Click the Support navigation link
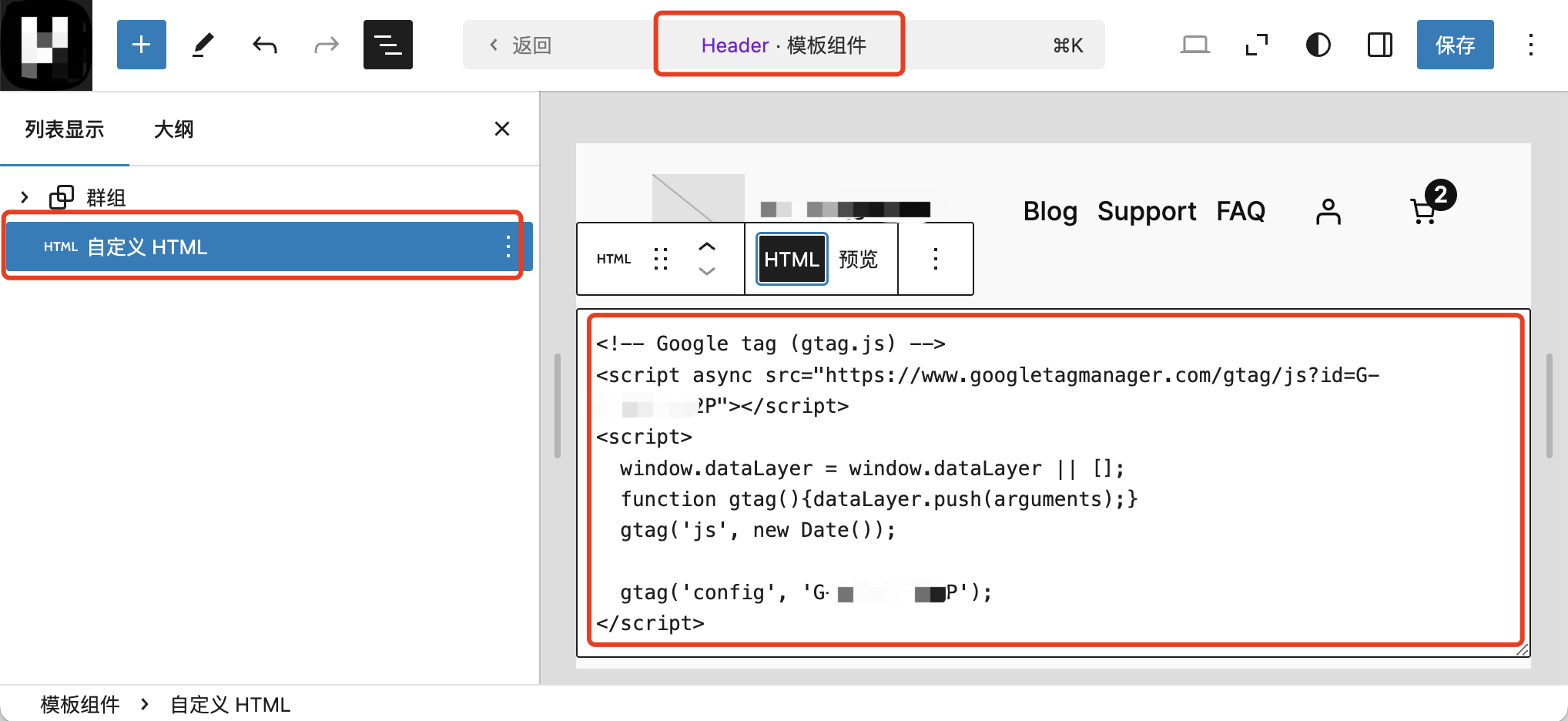Image resolution: width=1568 pixels, height=721 pixels. tap(1147, 211)
